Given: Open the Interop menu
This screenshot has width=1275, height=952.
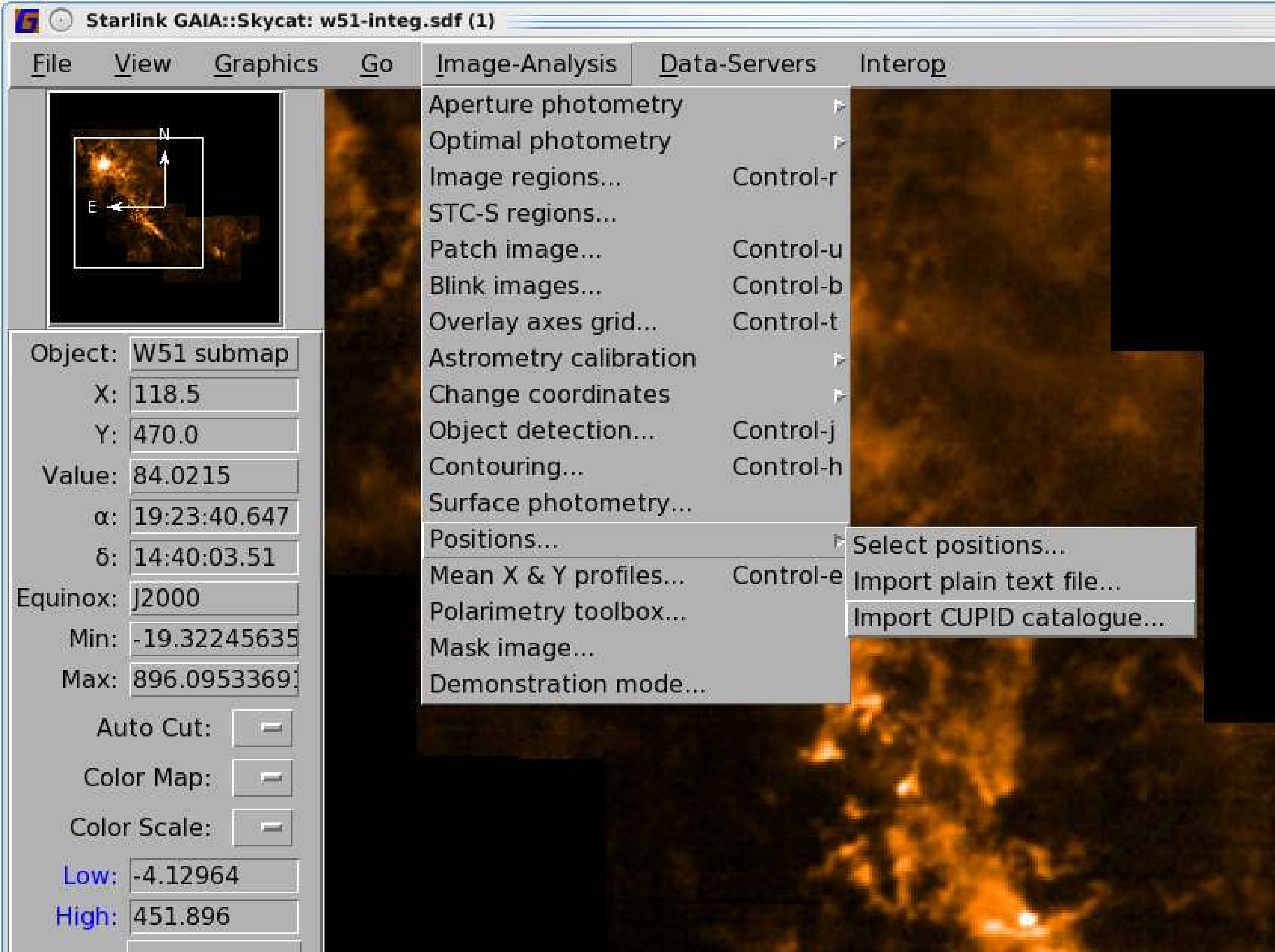Looking at the screenshot, I should pyautogui.click(x=902, y=64).
